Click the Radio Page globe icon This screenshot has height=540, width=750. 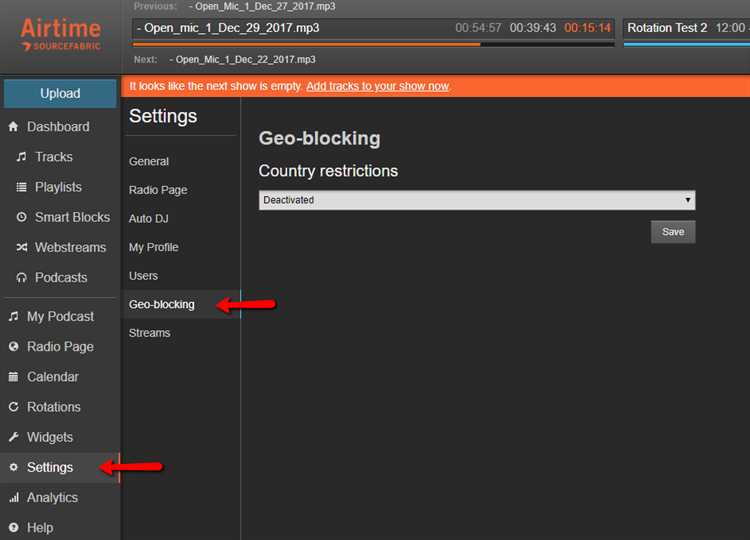[x=13, y=346]
